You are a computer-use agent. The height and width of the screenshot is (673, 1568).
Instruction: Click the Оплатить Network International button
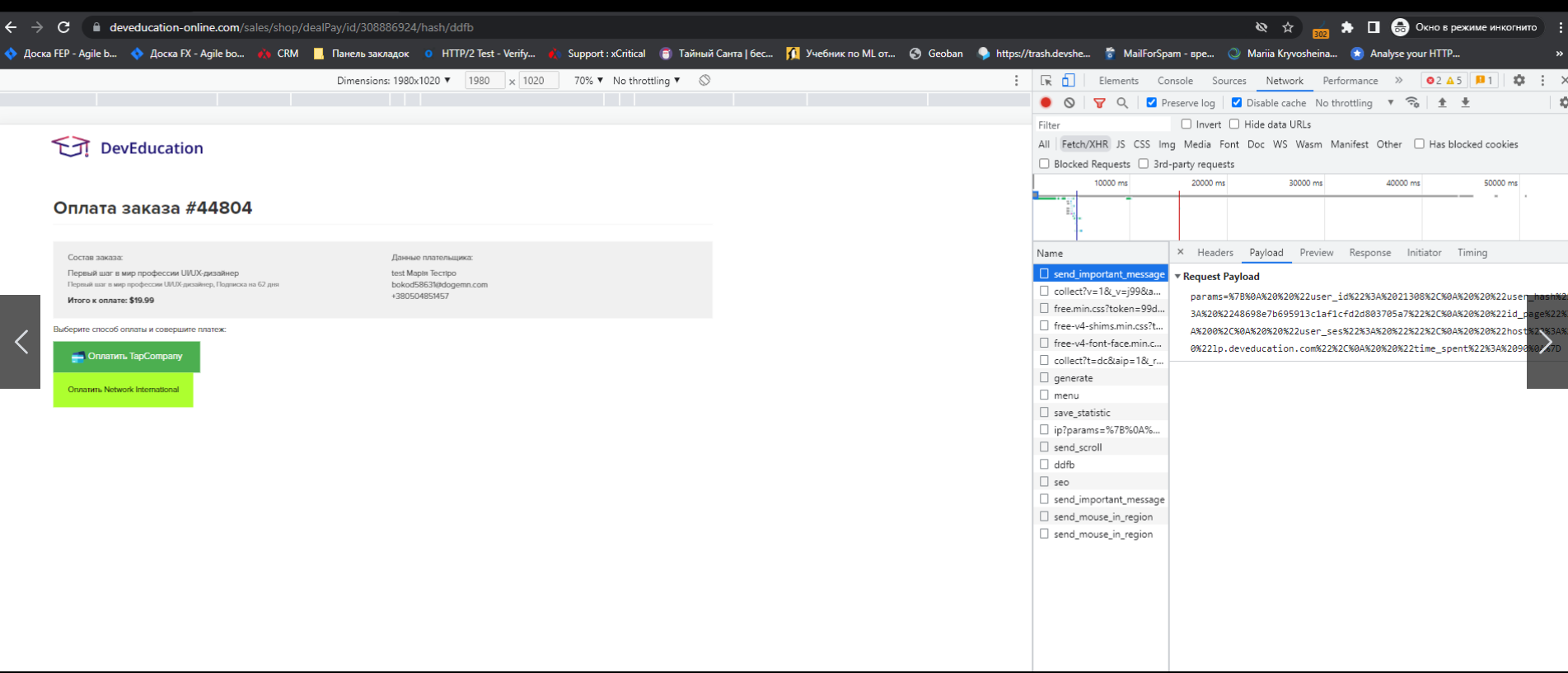pyautogui.click(x=123, y=390)
